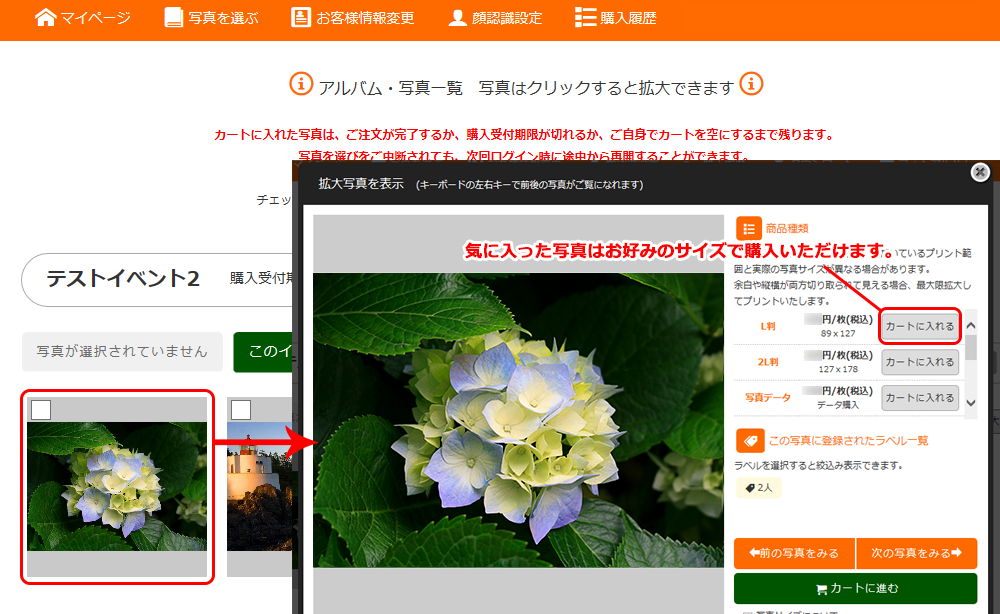Go to next photo with 次の写真をみる

pyautogui.click(x=916, y=553)
